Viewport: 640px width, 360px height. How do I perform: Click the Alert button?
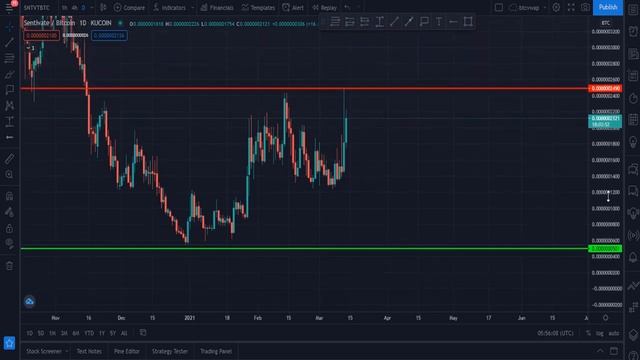[x=293, y=7]
